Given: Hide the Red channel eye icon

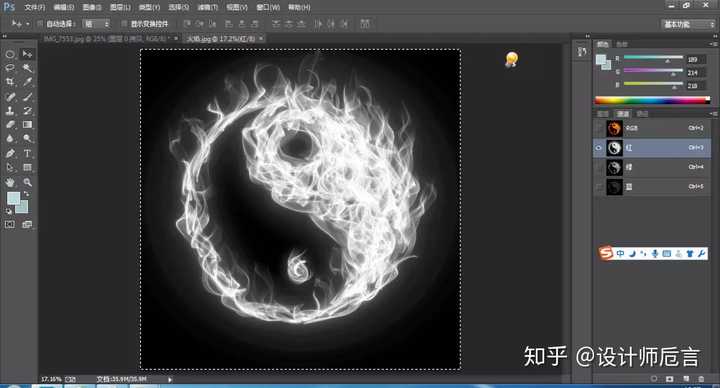Looking at the screenshot, I should click(x=598, y=148).
